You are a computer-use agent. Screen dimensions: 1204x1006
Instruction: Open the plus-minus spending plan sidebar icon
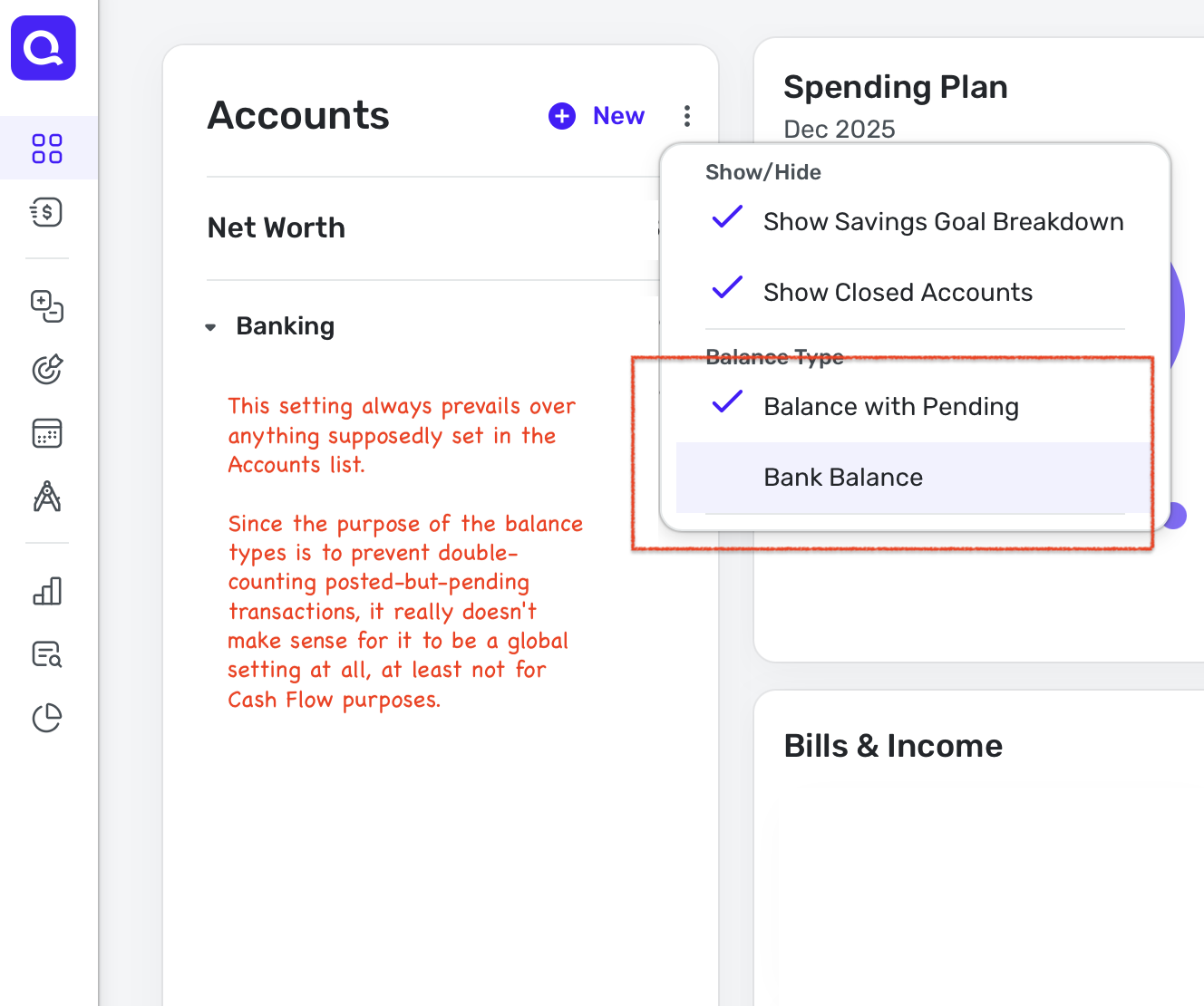pos(47,305)
